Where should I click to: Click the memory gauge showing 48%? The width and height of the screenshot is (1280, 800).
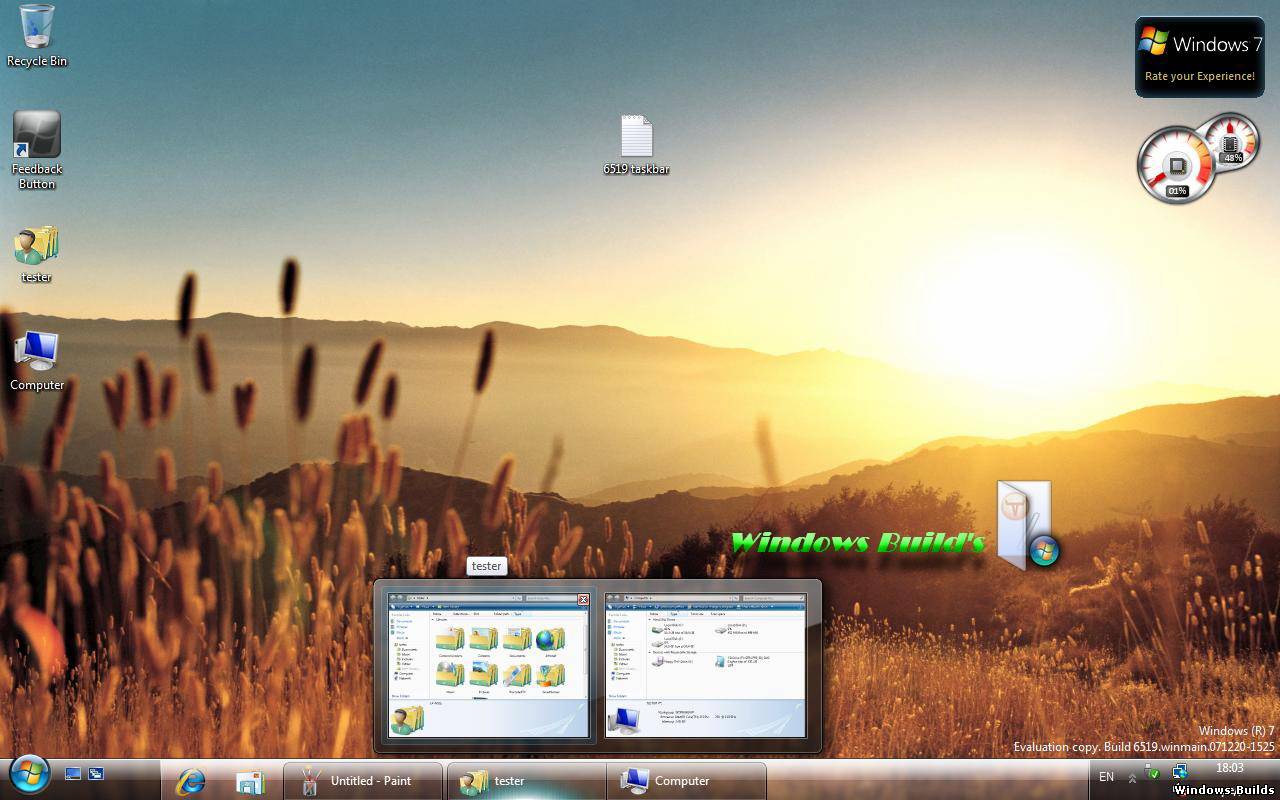click(x=1232, y=141)
